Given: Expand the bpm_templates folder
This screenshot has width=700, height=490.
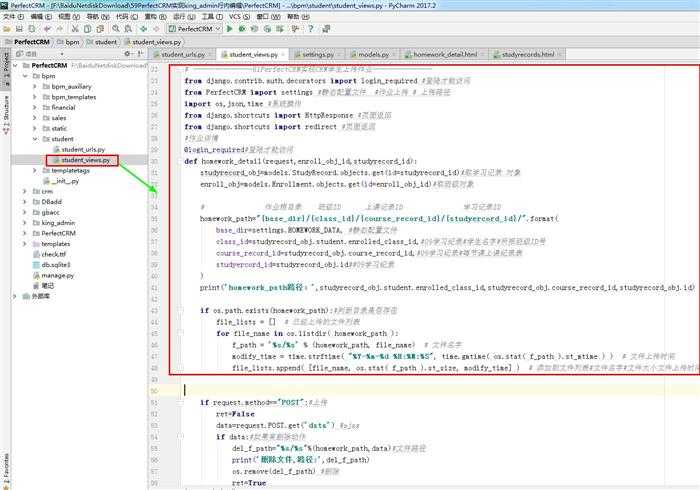Looking at the screenshot, I should [x=35, y=97].
